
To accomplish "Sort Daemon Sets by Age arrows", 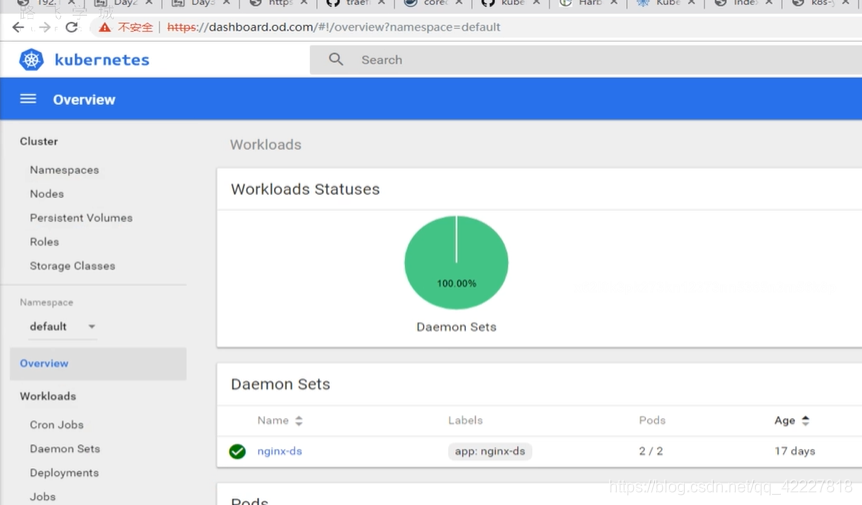I will coord(805,421).
